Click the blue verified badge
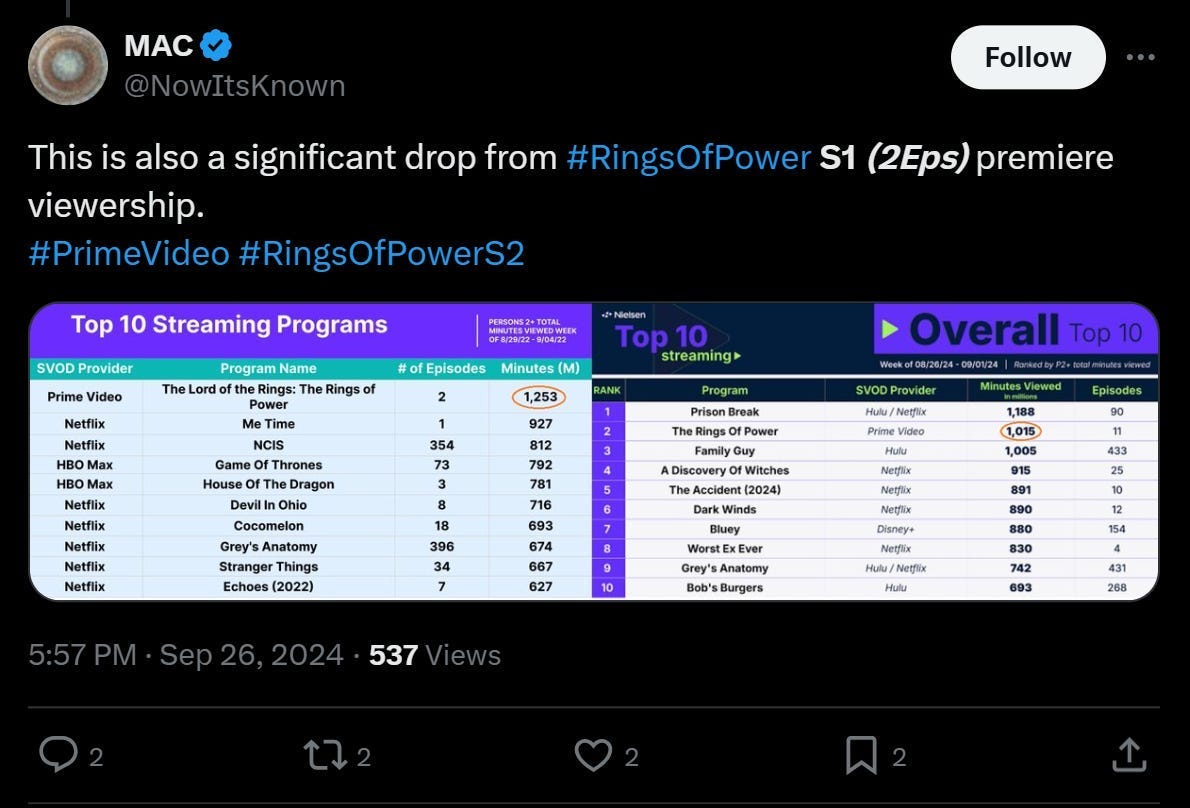 pos(216,46)
